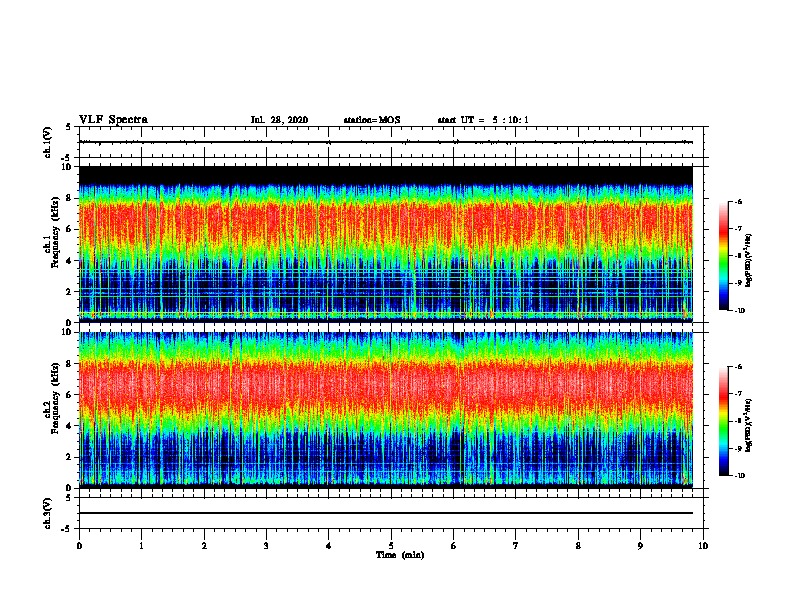Click the time axis tick label "5"
This screenshot has height=612, width=792.
391,546
